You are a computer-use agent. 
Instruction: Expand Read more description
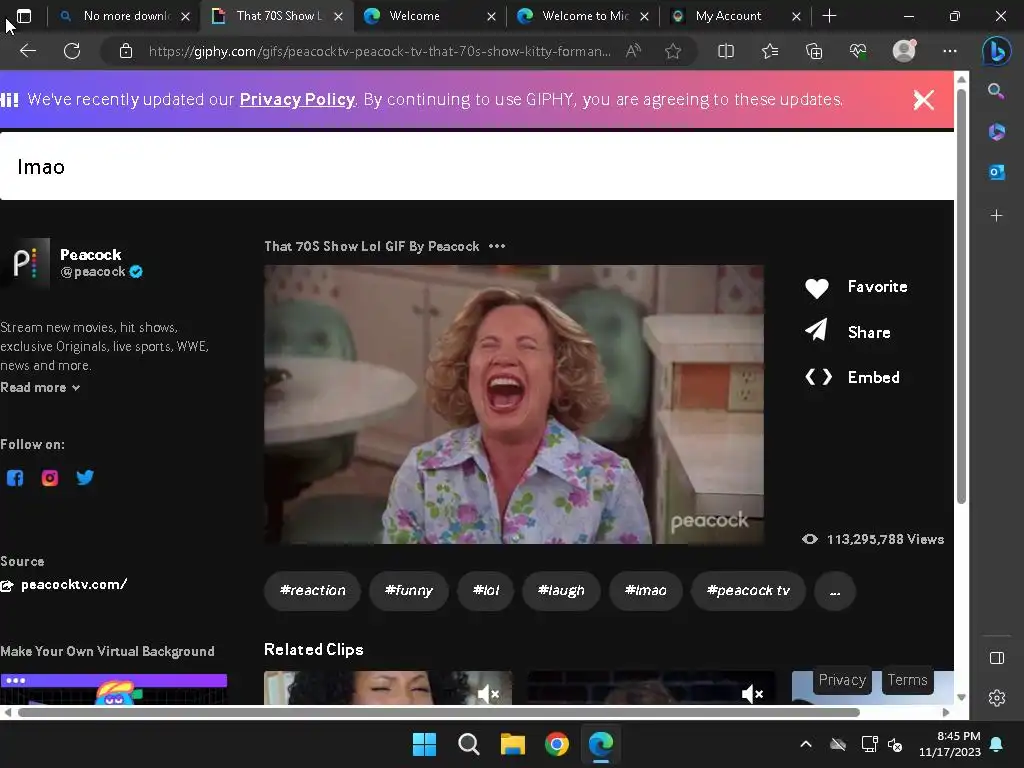pos(40,387)
